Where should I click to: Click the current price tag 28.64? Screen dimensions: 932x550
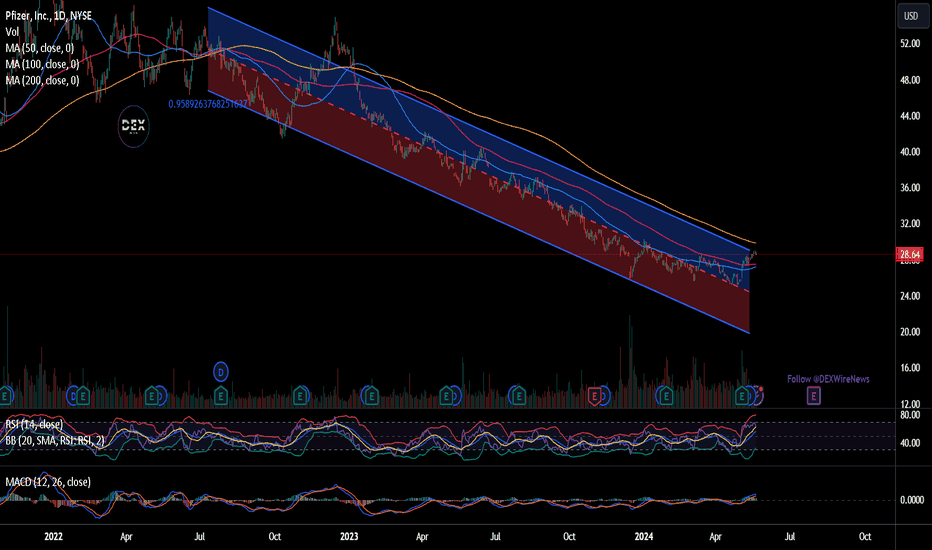click(x=910, y=254)
